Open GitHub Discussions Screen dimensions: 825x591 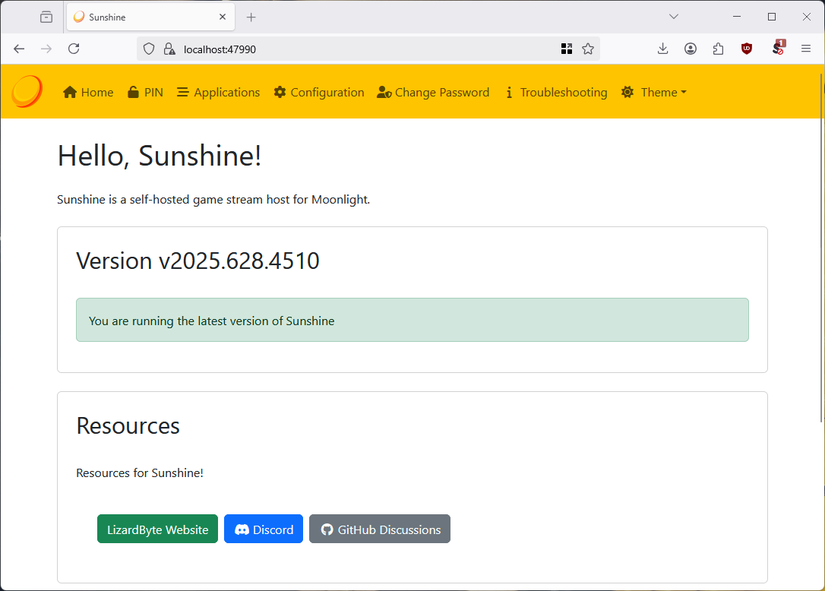coord(379,528)
